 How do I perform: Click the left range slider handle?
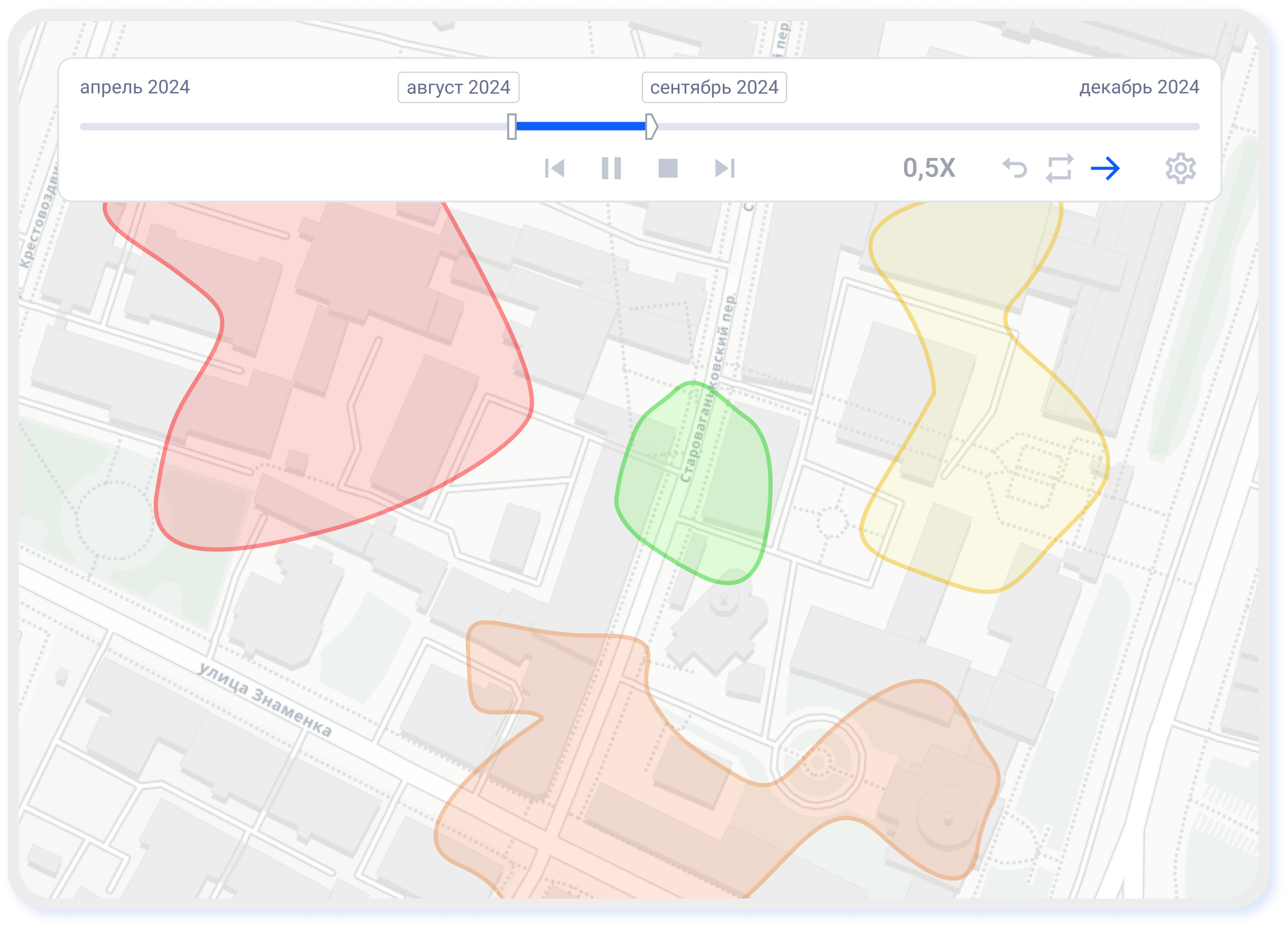[512, 126]
